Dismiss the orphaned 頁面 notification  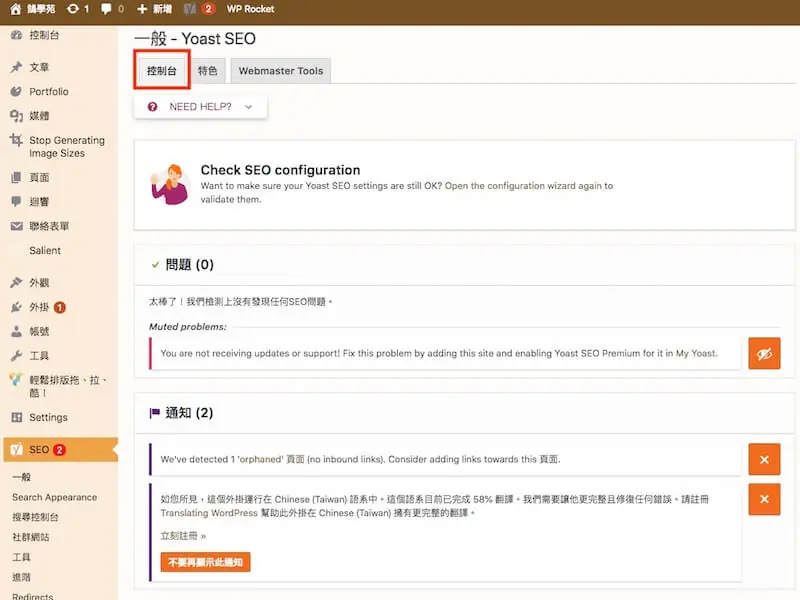click(x=764, y=459)
